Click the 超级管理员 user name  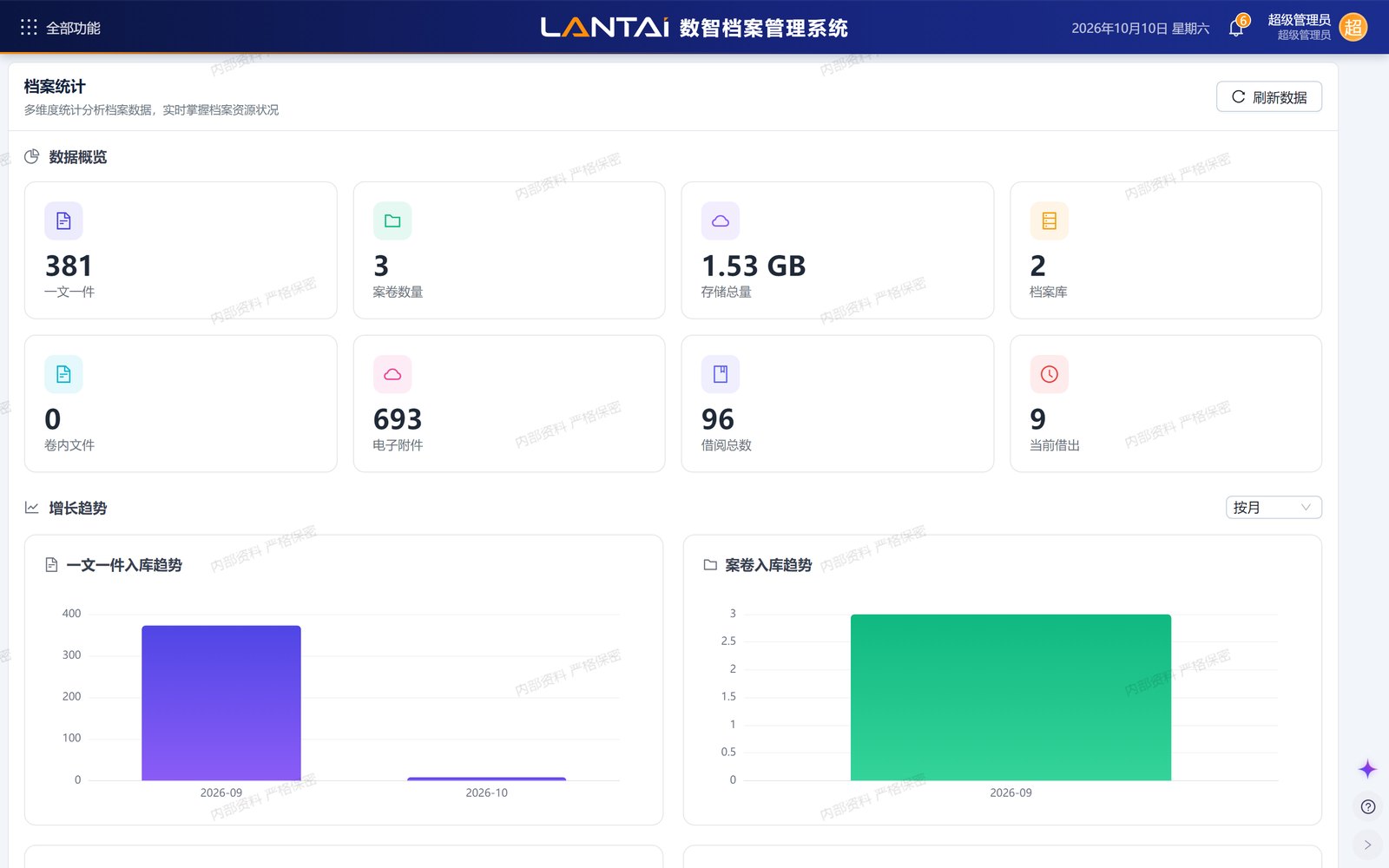tap(1299, 20)
